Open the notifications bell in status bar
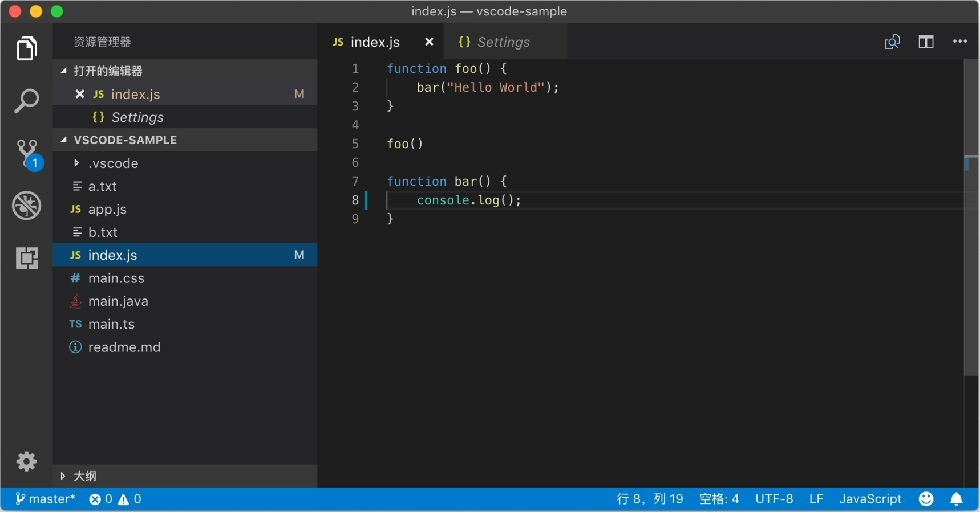 click(x=956, y=499)
